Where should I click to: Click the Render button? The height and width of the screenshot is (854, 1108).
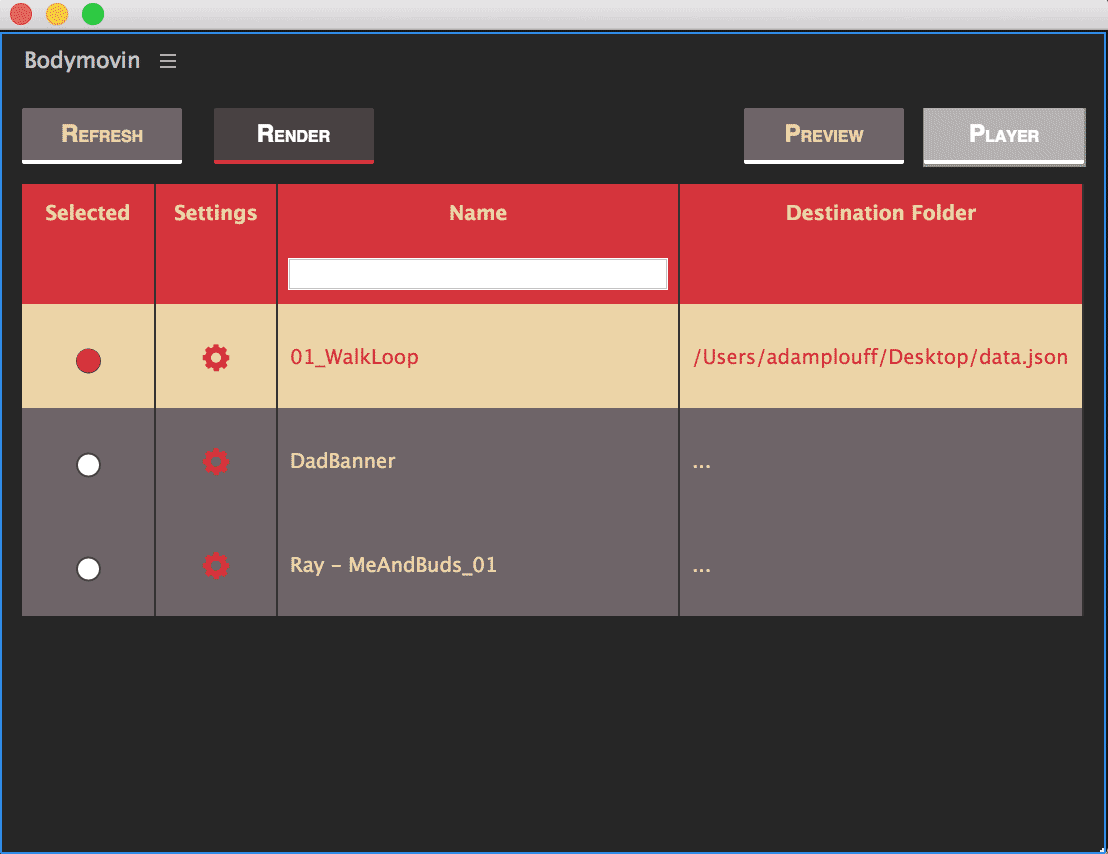click(x=294, y=136)
